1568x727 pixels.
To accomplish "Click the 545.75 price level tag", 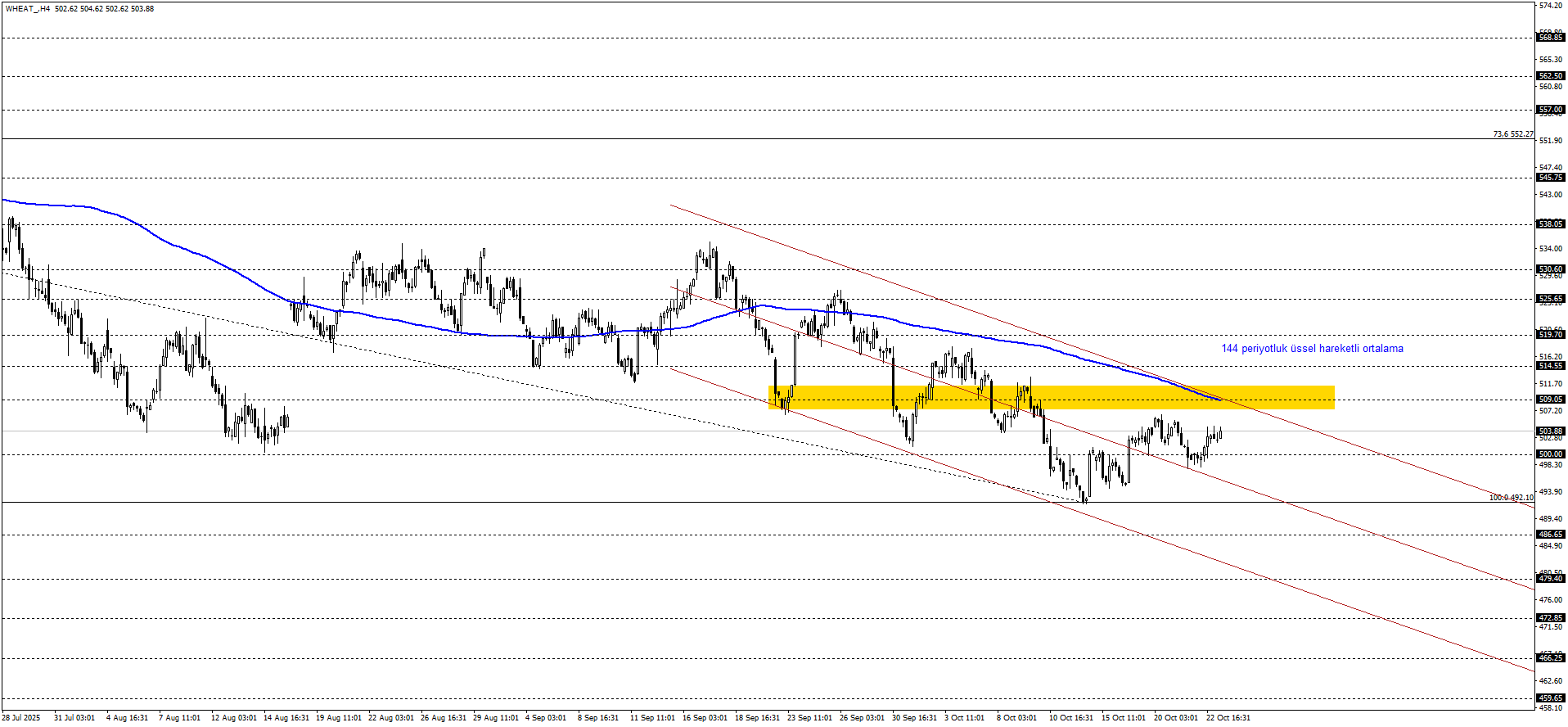I will [1550, 178].
